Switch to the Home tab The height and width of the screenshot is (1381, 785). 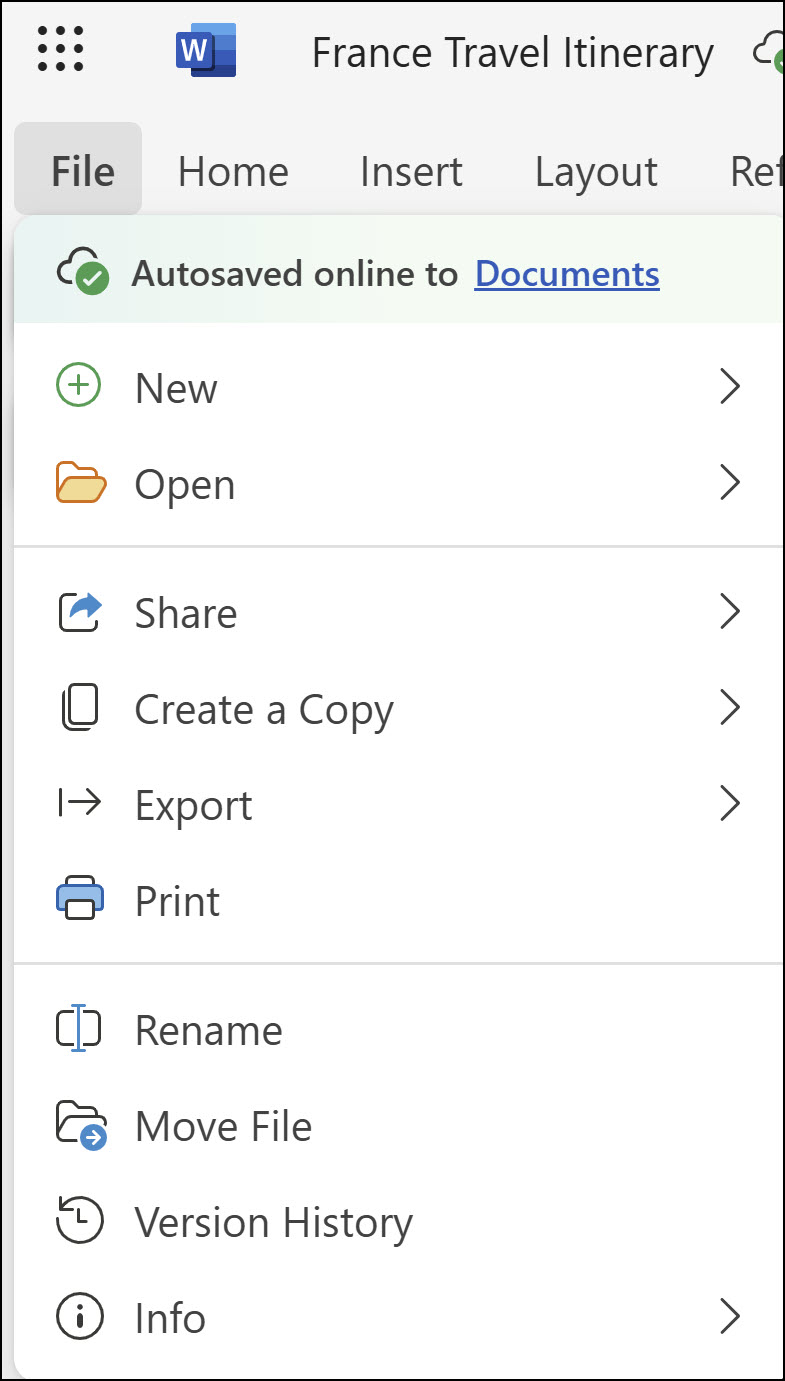coord(232,170)
